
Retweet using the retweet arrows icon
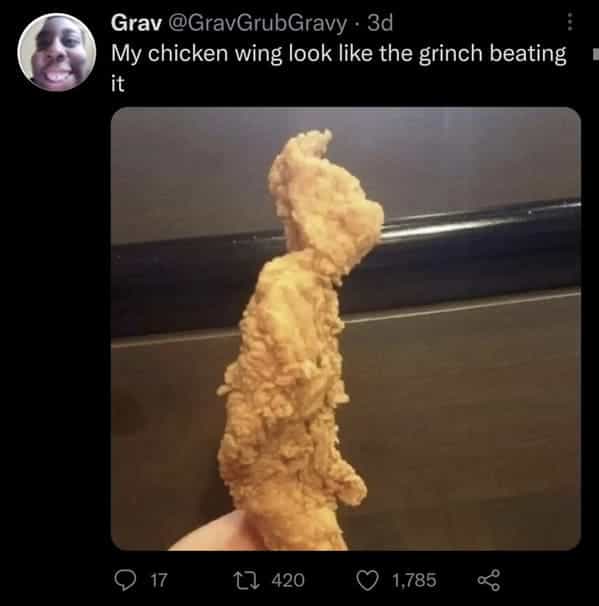click(247, 580)
